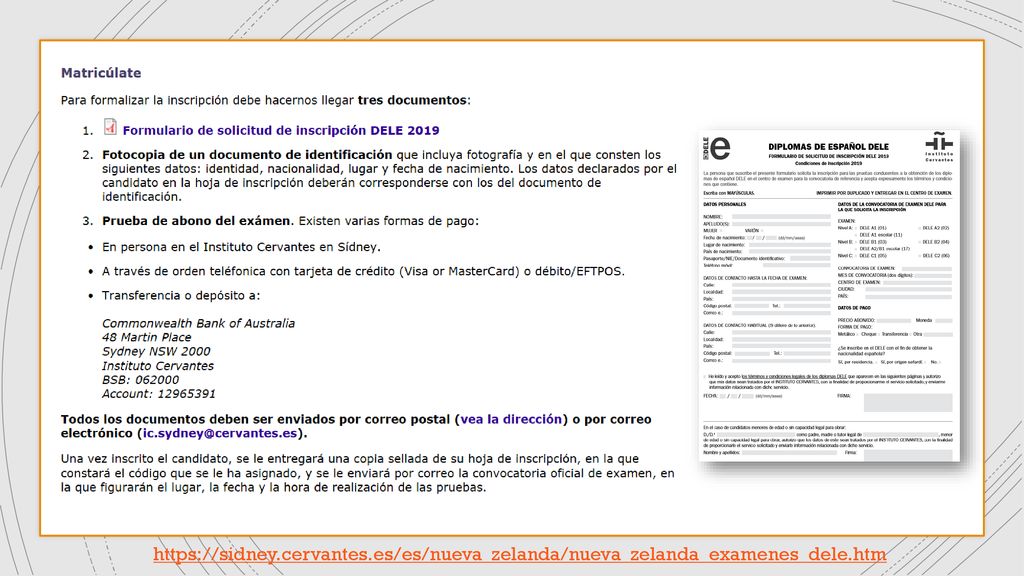Select 'Commonwealth Bank of Australia' line
The width and height of the screenshot is (1024, 576).
[199, 323]
